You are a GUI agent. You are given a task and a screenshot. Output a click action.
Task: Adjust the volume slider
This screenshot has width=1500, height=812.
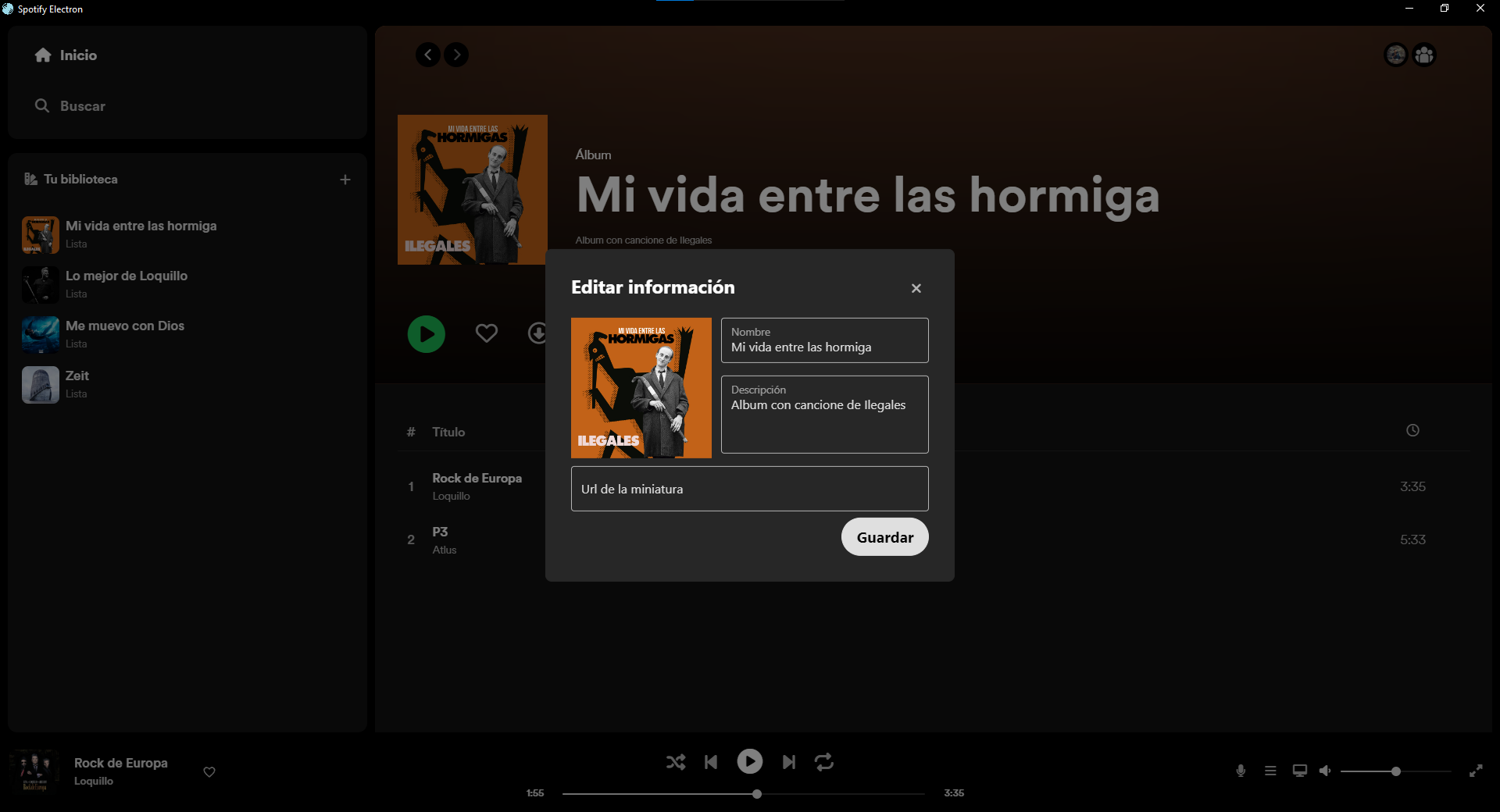tap(1396, 771)
